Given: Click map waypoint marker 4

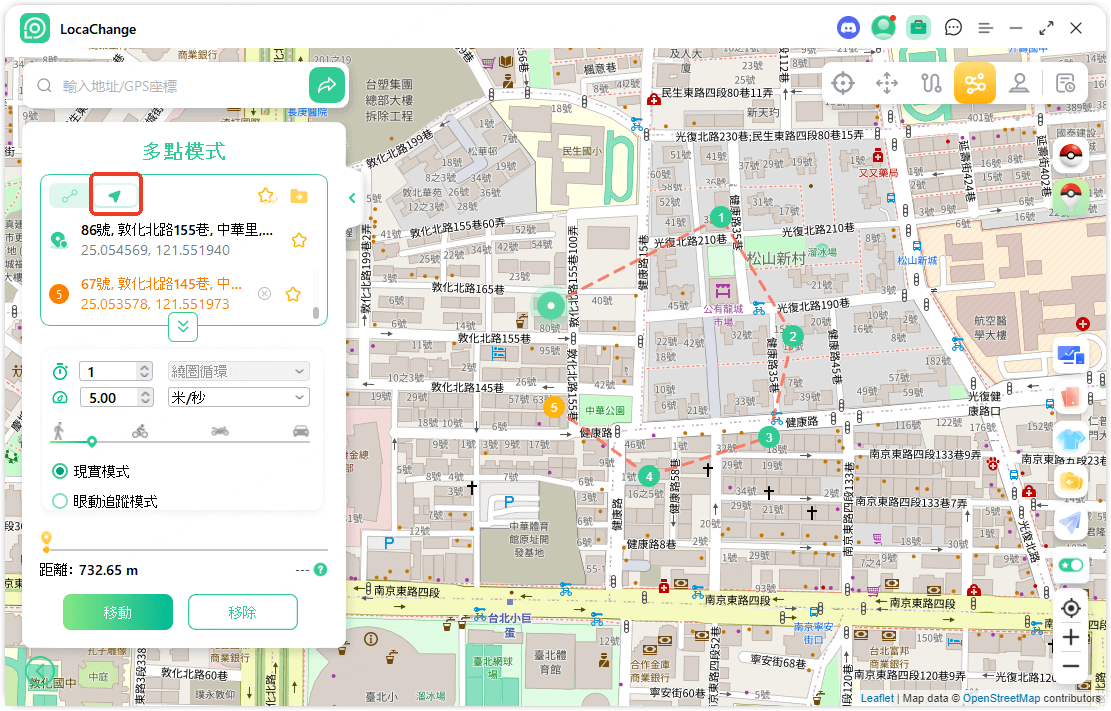Looking at the screenshot, I should point(648,476).
